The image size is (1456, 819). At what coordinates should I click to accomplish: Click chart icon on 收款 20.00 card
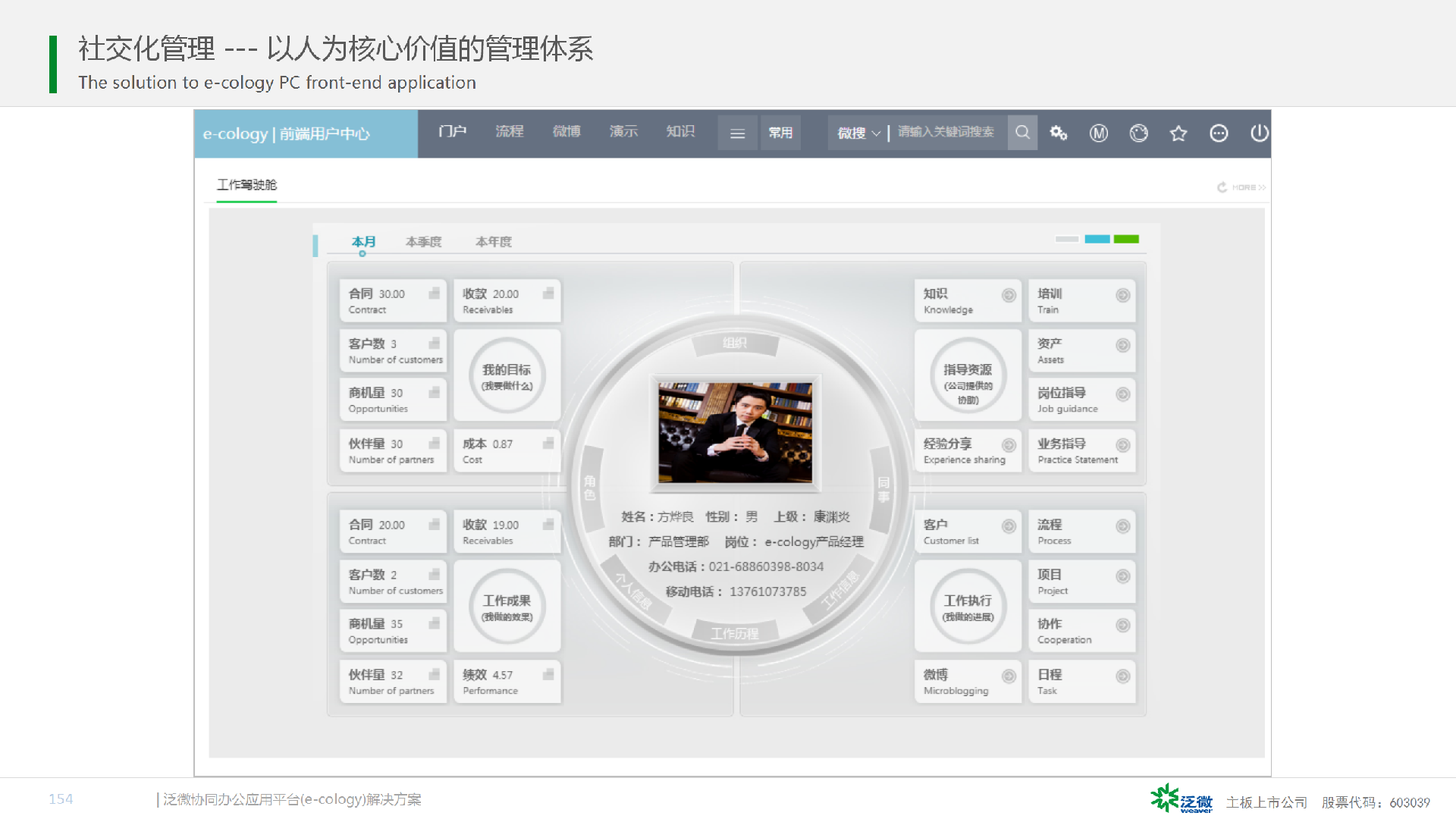[548, 293]
